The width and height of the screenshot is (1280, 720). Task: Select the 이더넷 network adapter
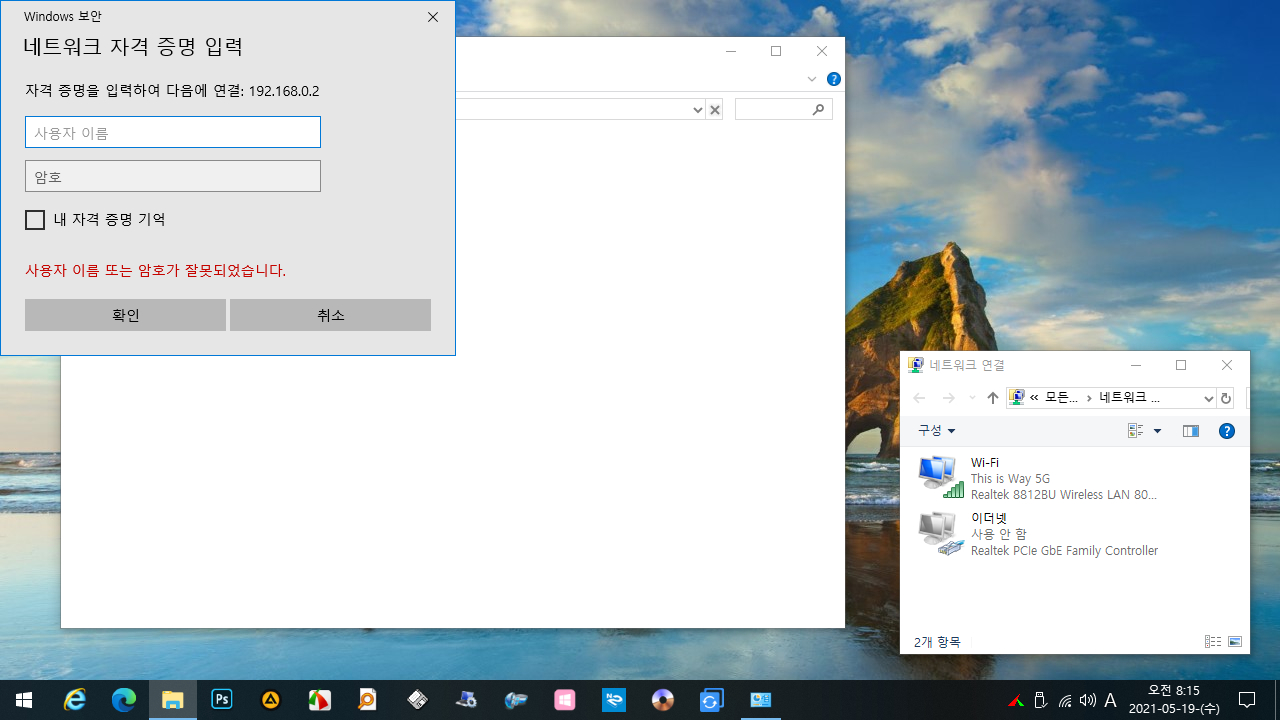(1040, 534)
